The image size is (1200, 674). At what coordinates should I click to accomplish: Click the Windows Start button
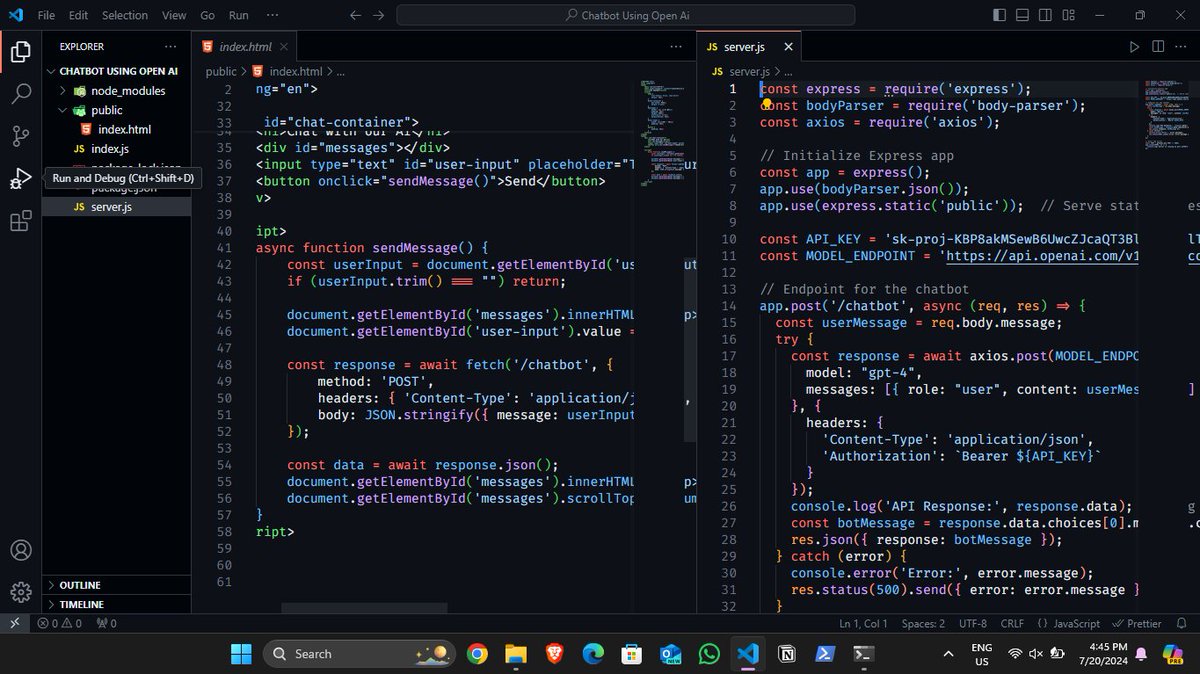click(242, 654)
